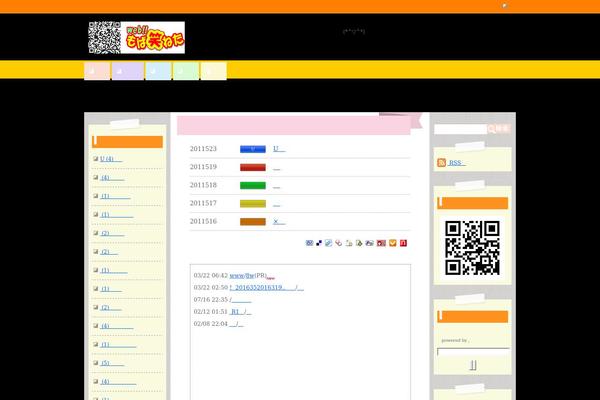
Task: Click the date text '2011516'
Action: point(203,221)
